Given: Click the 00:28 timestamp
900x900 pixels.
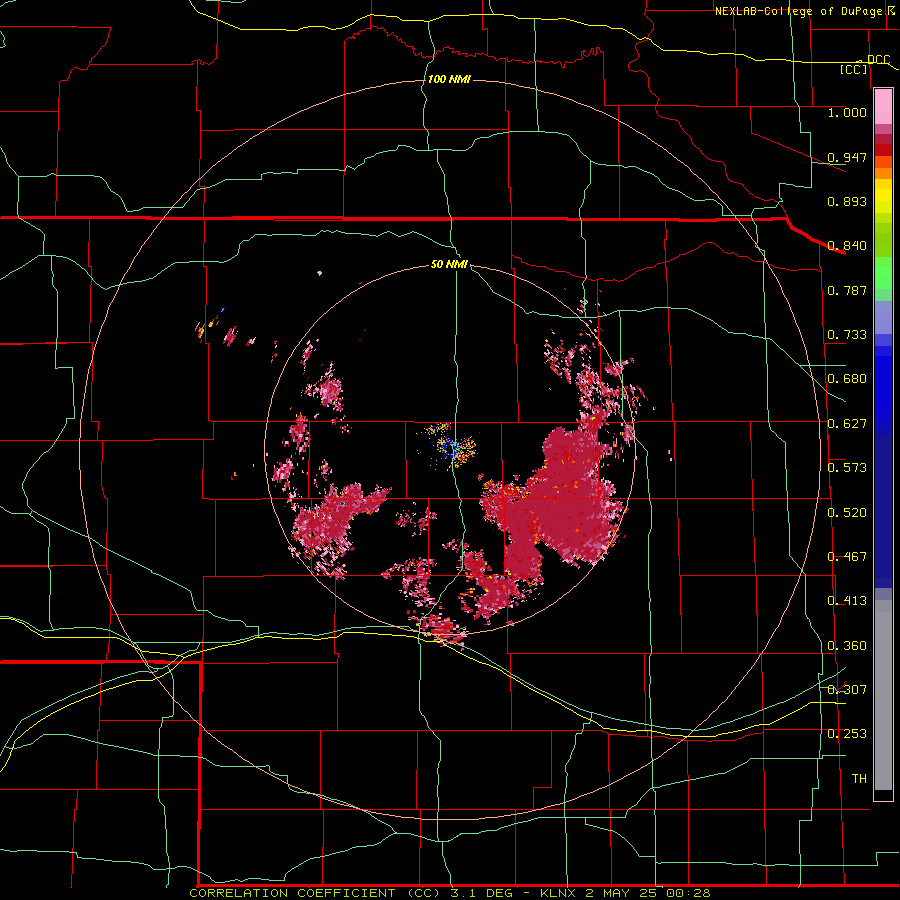Looking at the screenshot, I should pyautogui.click(x=688, y=893).
